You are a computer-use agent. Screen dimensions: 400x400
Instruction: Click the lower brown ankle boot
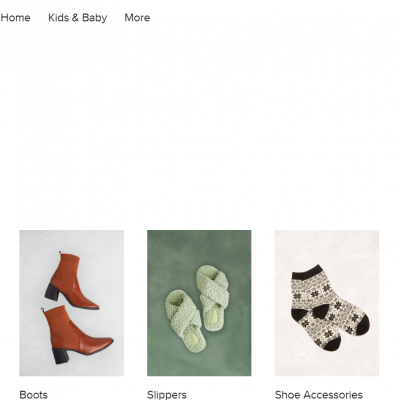coord(77,335)
